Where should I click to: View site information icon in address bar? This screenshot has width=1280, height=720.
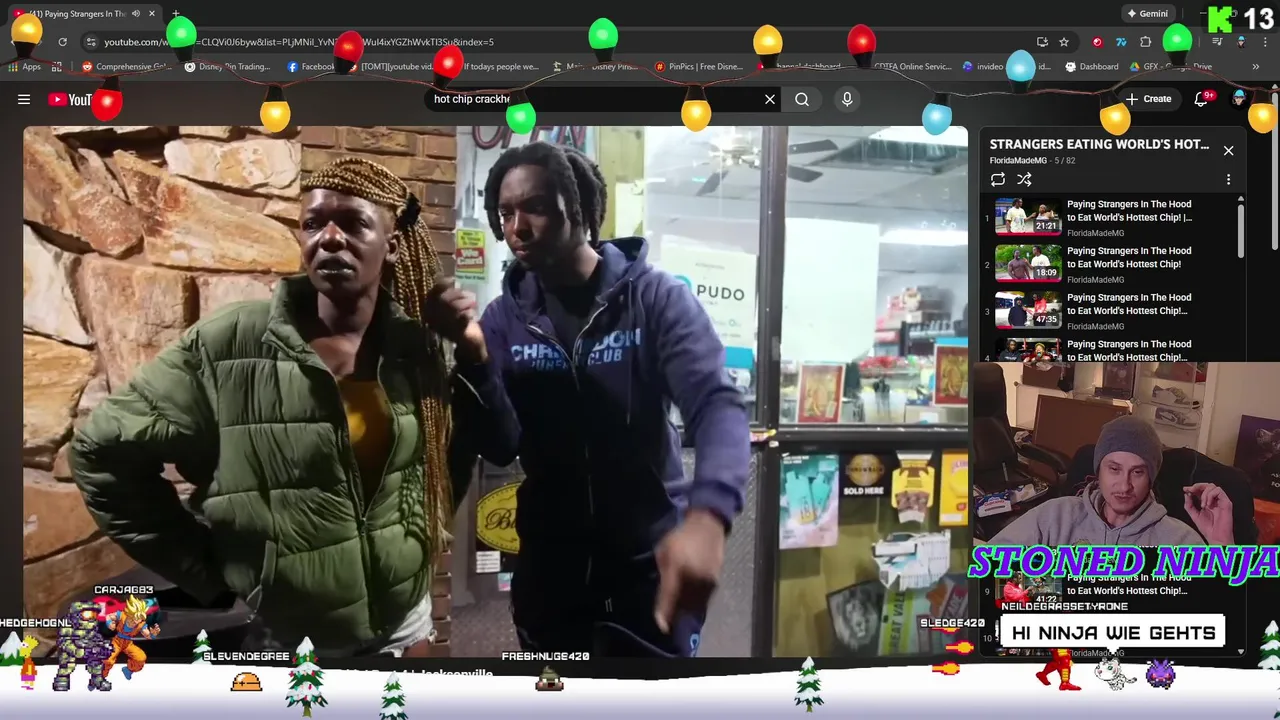click(91, 42)
